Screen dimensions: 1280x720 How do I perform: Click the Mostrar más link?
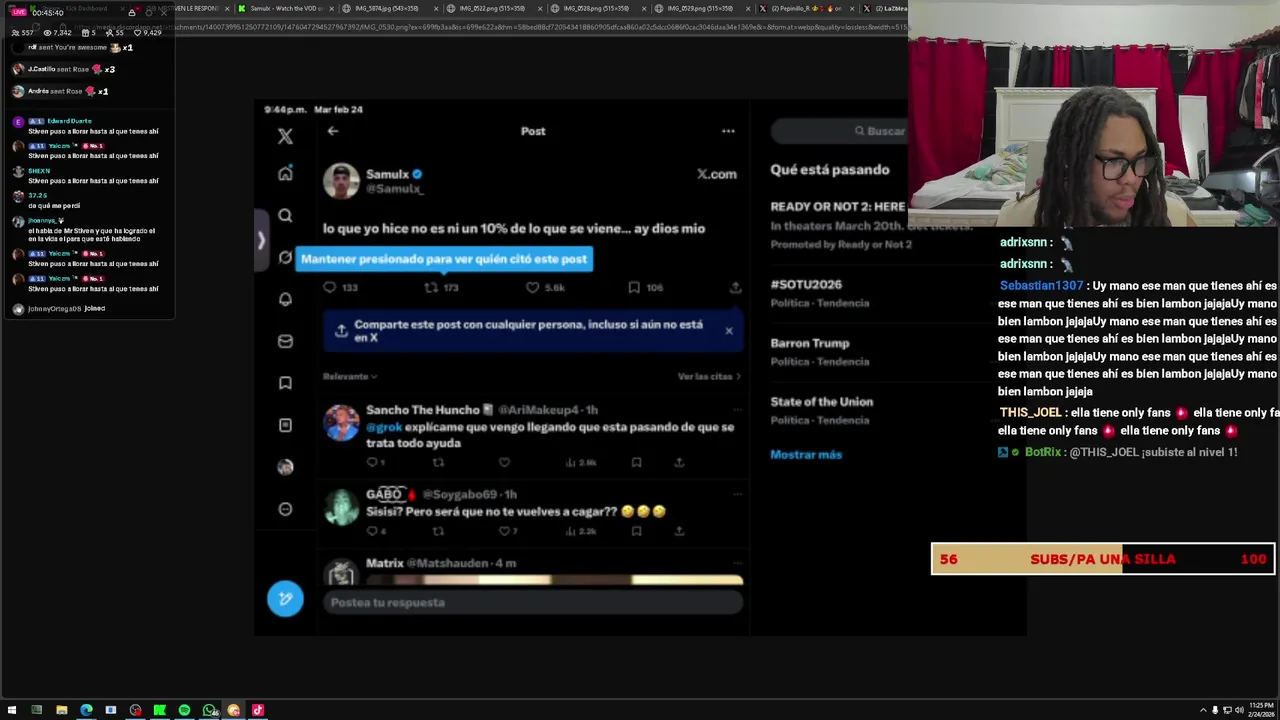pyautogui.click(x=806, y=454)
